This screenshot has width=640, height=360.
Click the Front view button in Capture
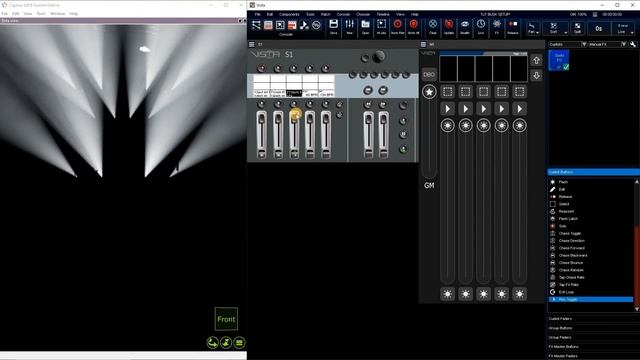(226, 319)
